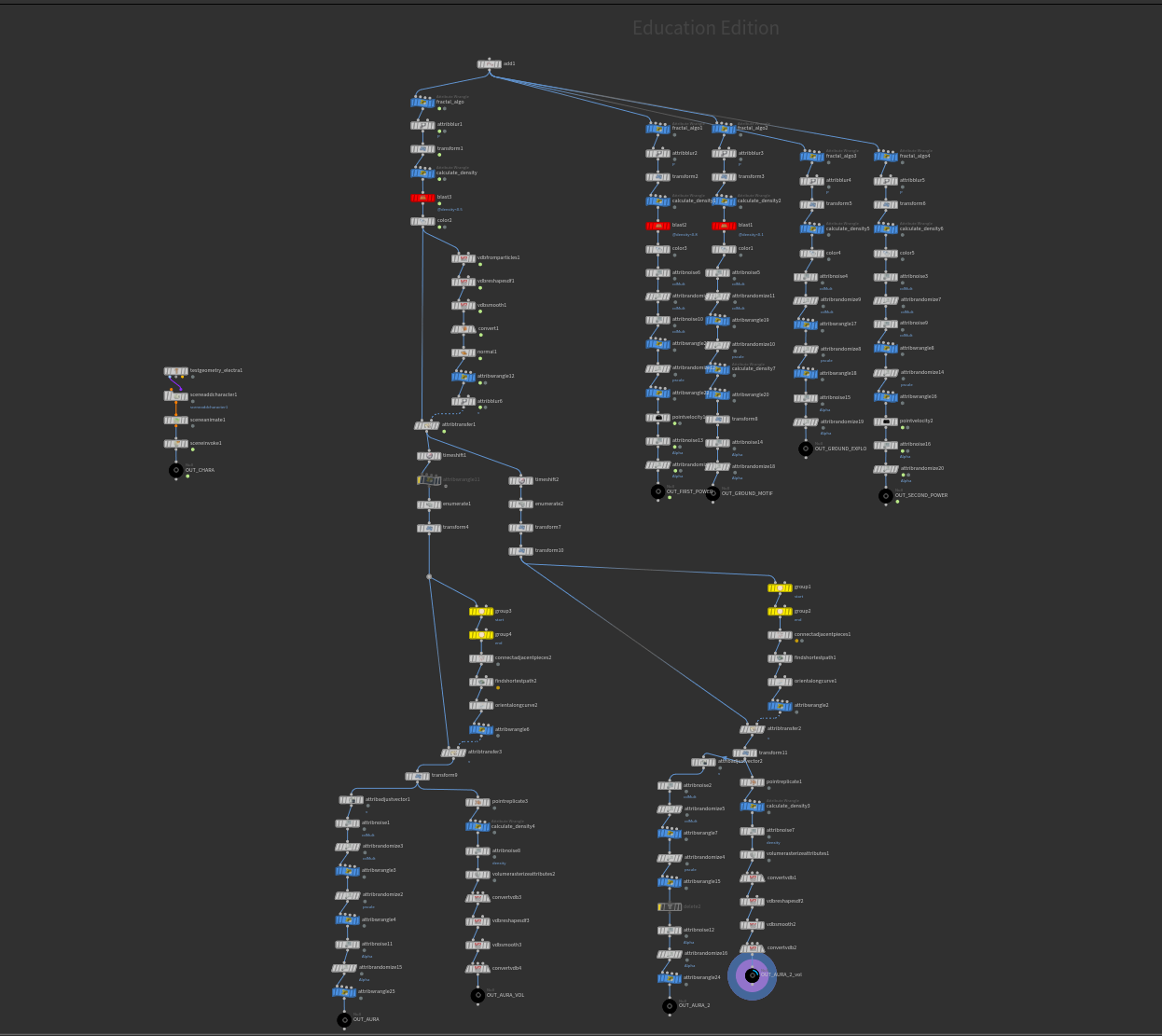This screenshot has width=1162, height=1036.
Task: Select the vdbsmooth3 node icon
Action: tap(477, 946)
